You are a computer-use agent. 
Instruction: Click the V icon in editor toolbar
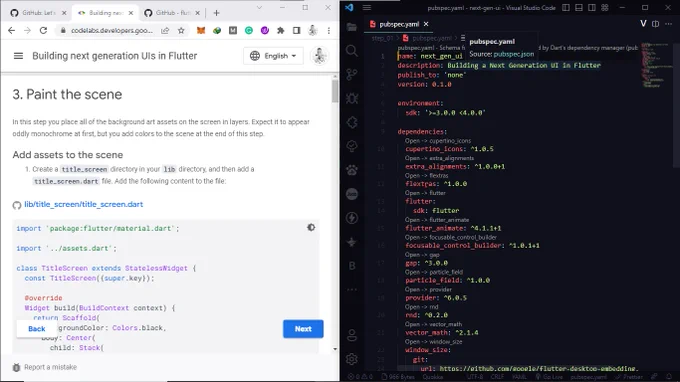[643, 23]
